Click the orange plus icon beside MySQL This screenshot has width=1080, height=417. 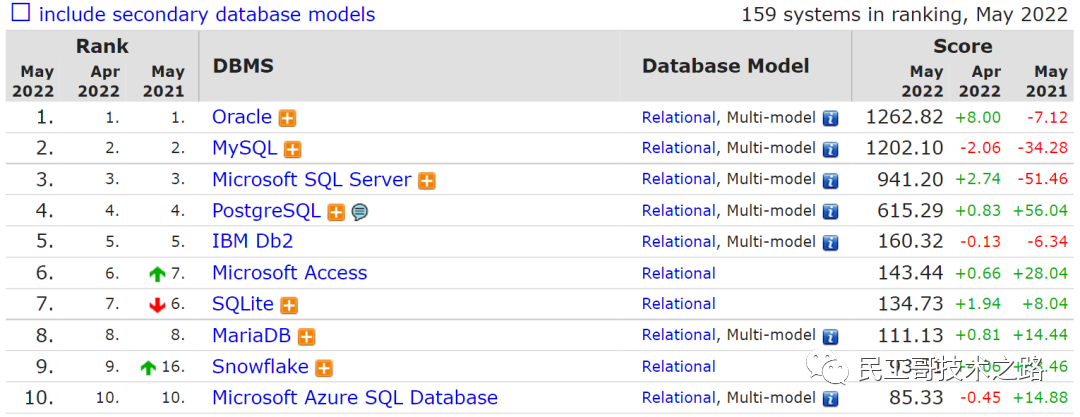292,149
